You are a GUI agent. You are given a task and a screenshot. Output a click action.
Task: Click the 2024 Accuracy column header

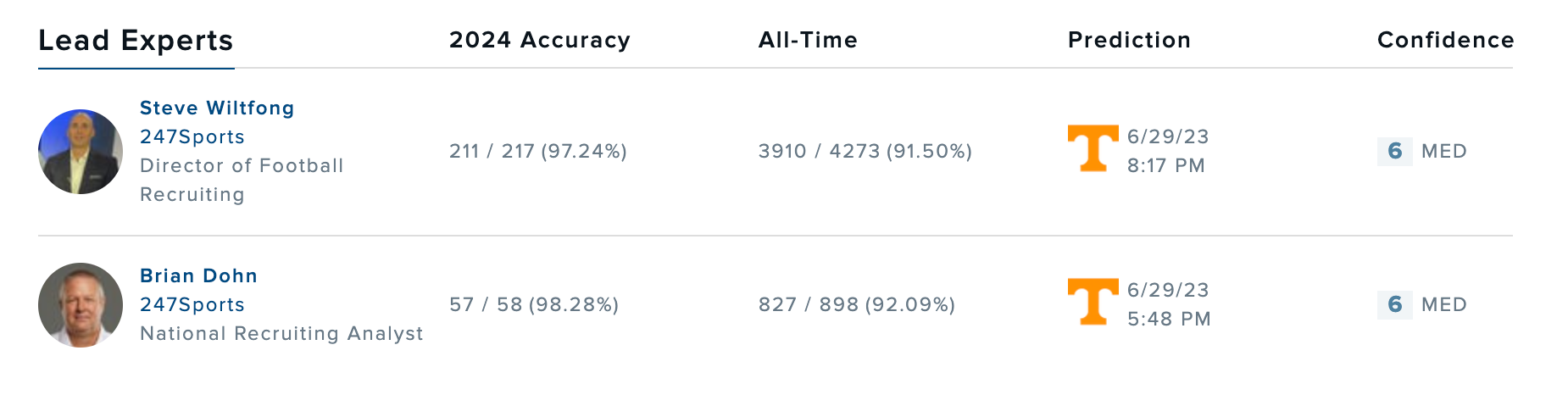(539, 41)
